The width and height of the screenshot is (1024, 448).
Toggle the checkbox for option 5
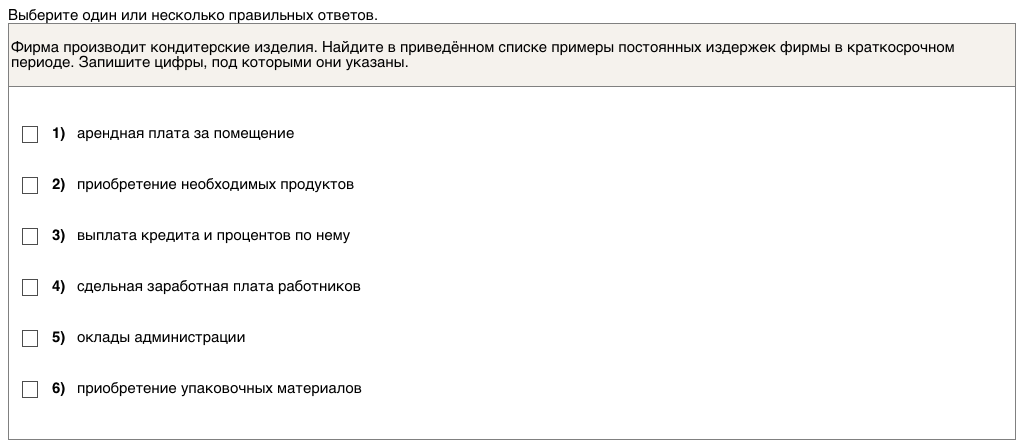[30, 338]
